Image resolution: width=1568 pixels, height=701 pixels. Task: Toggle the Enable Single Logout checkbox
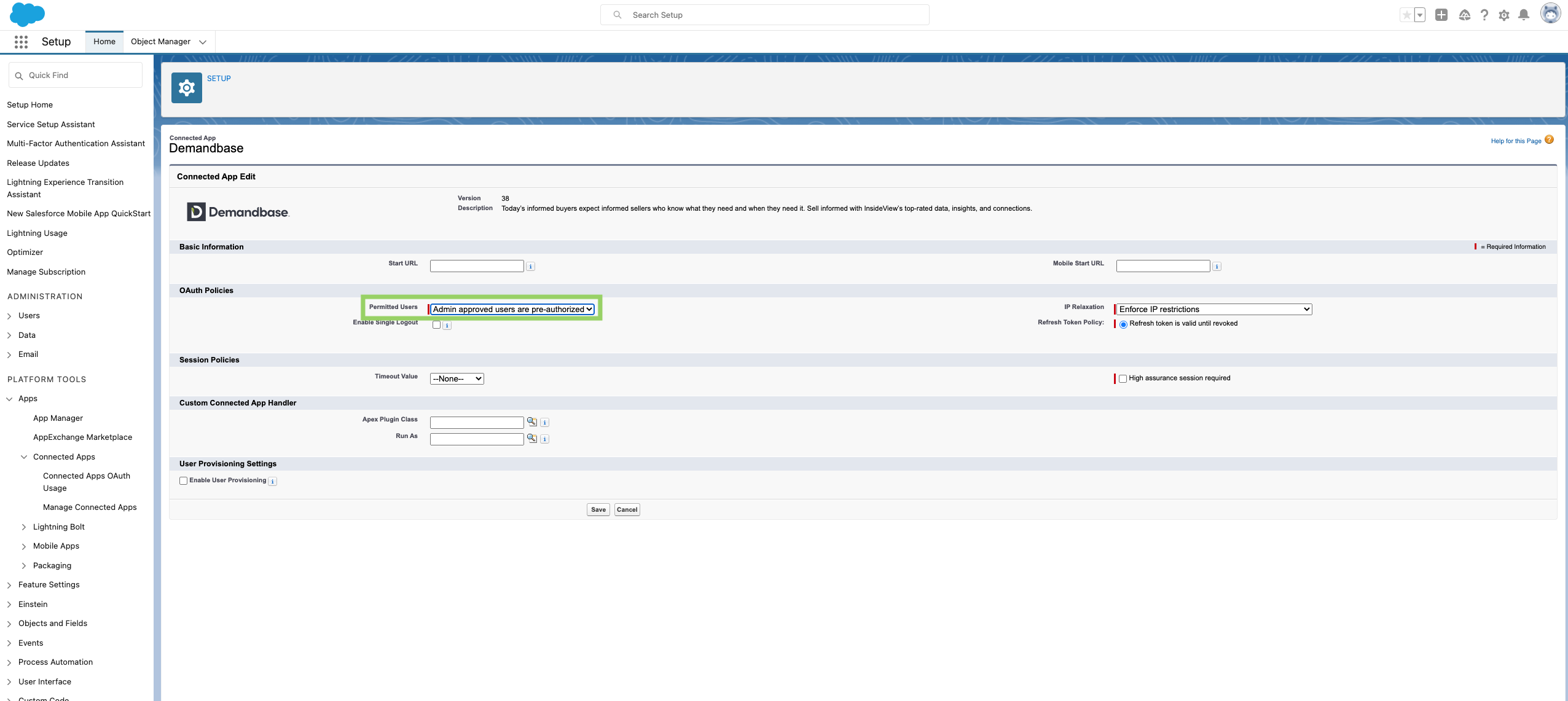click(x=436, y=325)
